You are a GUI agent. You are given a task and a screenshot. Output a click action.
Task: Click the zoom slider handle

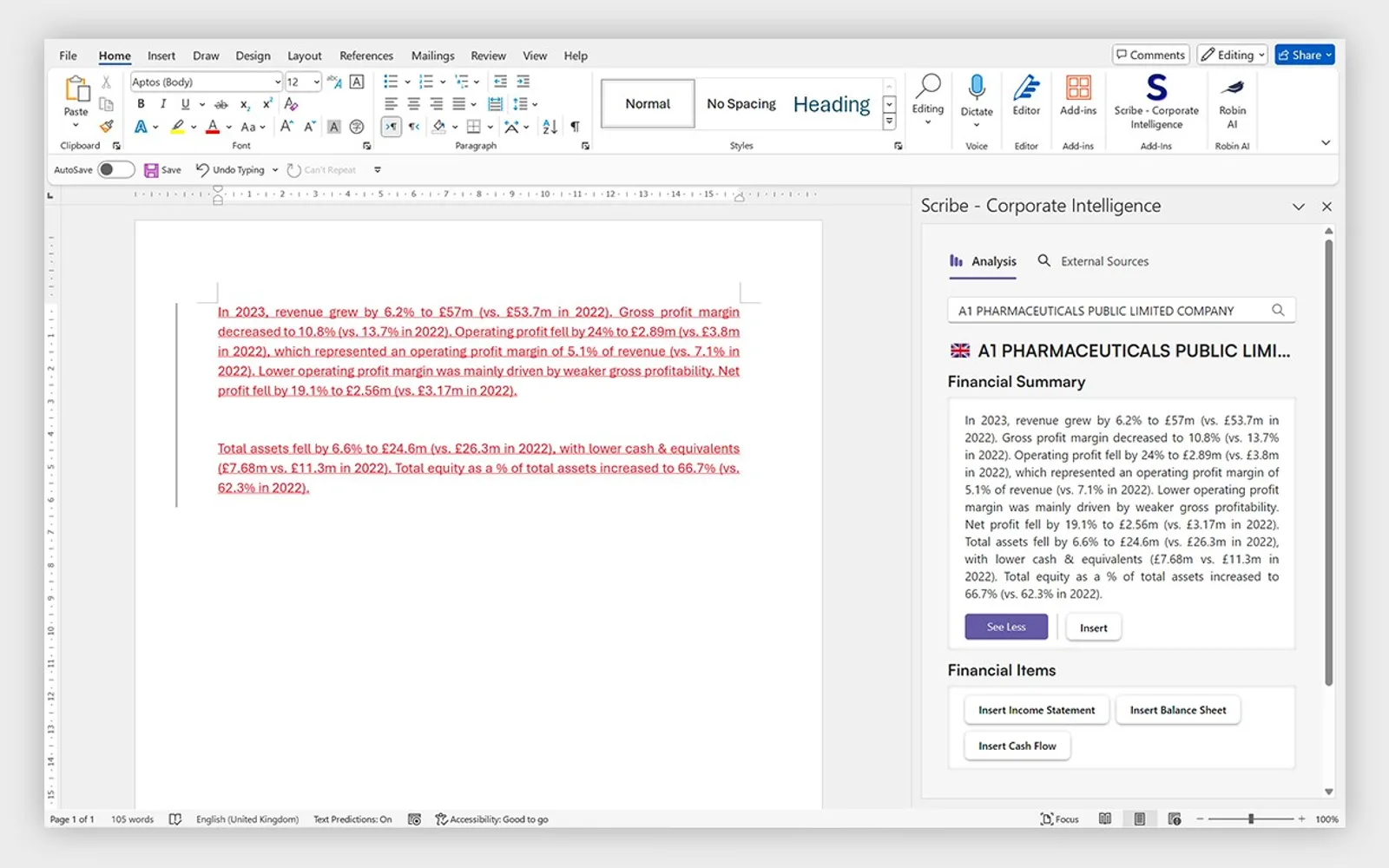click(x=1251, y=819)
